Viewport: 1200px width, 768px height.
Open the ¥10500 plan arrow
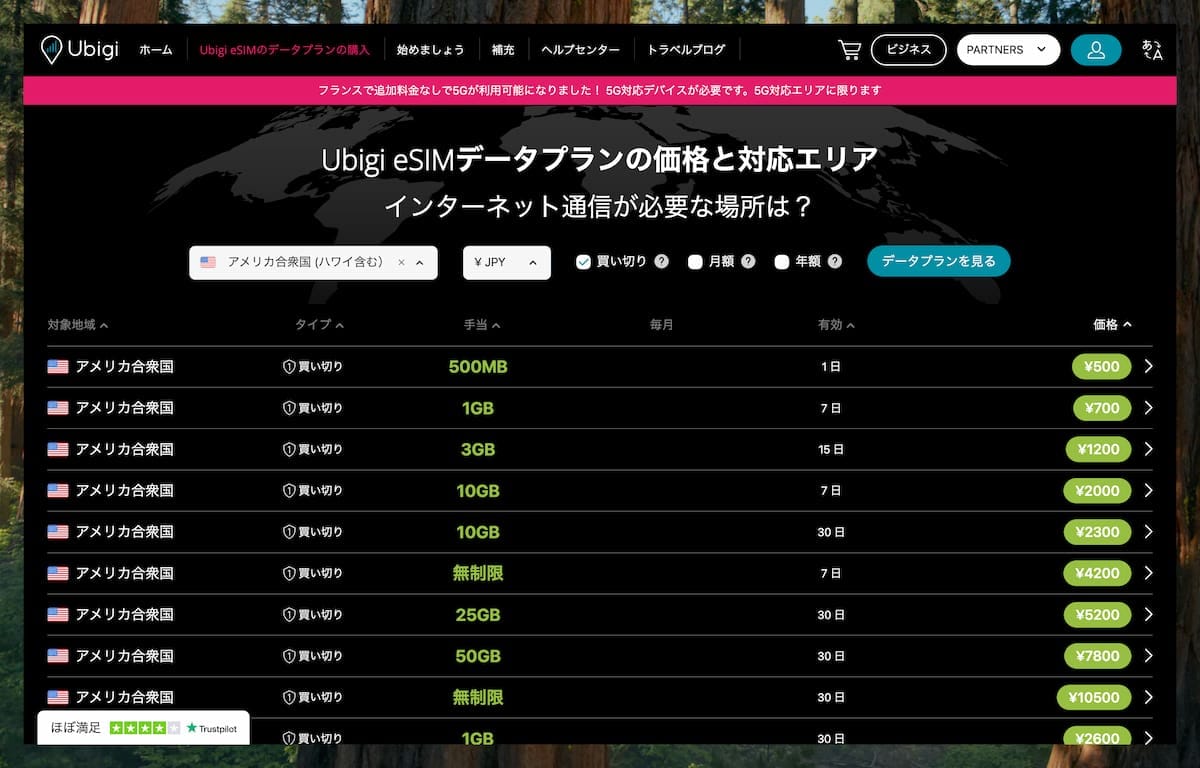(1148, 697)
